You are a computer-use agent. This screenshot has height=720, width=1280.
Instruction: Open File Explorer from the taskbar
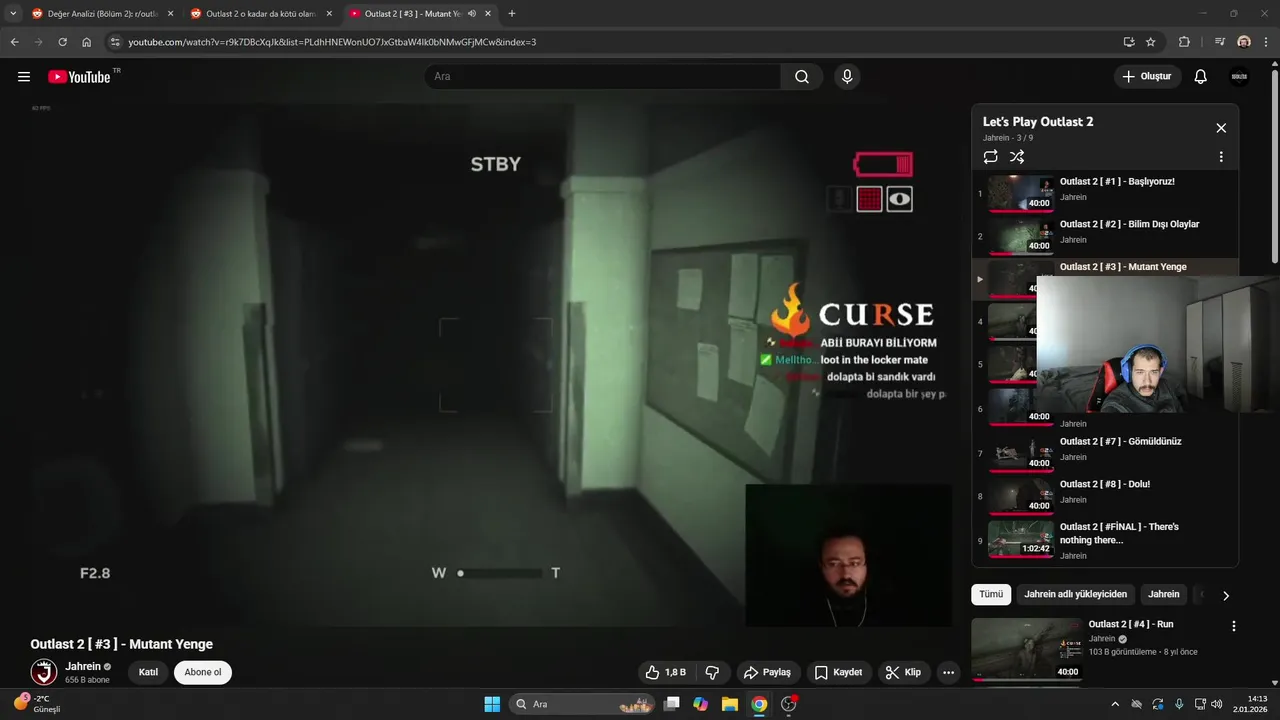(x=730, y=704)
